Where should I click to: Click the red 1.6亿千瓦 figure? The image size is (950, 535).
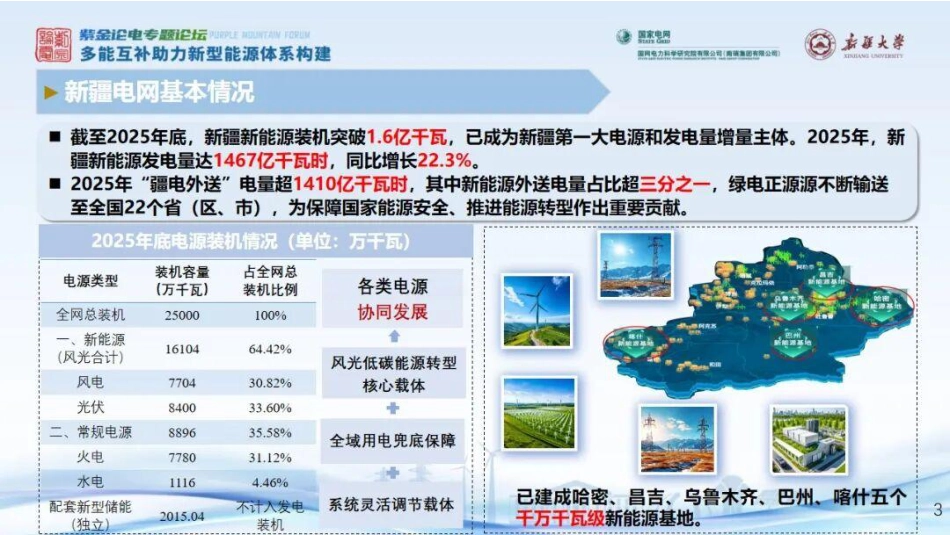[407, 137]
